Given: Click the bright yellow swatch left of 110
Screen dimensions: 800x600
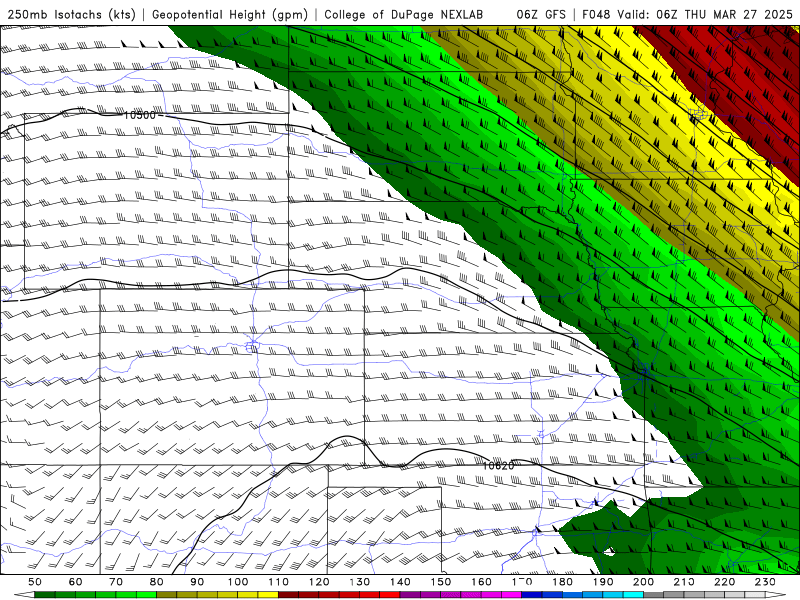Looking at the screenshot, I should (268, 595).
